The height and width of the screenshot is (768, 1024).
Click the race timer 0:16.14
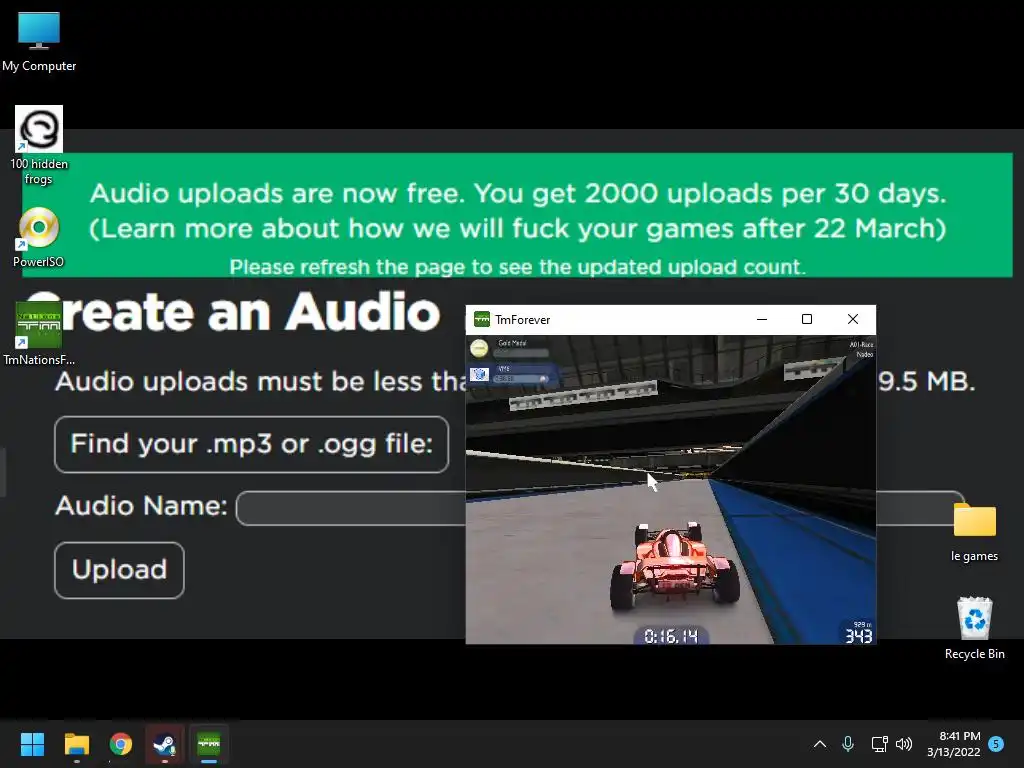click(x=671, y=636)
